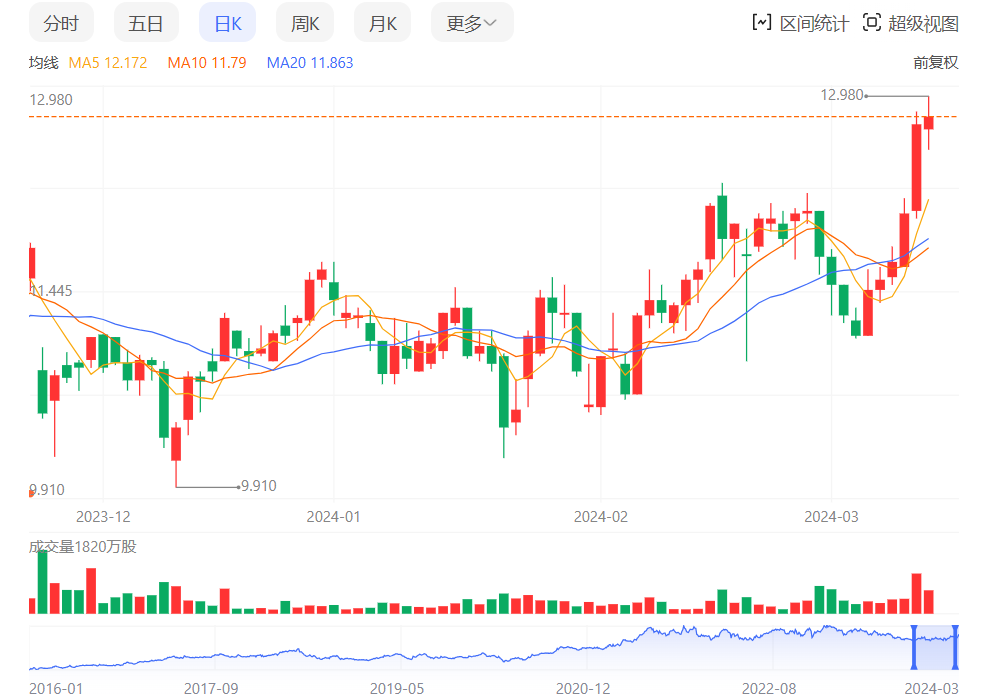Click the 2024-01 date label on the axis
The image size is (986, 697).
333,516
